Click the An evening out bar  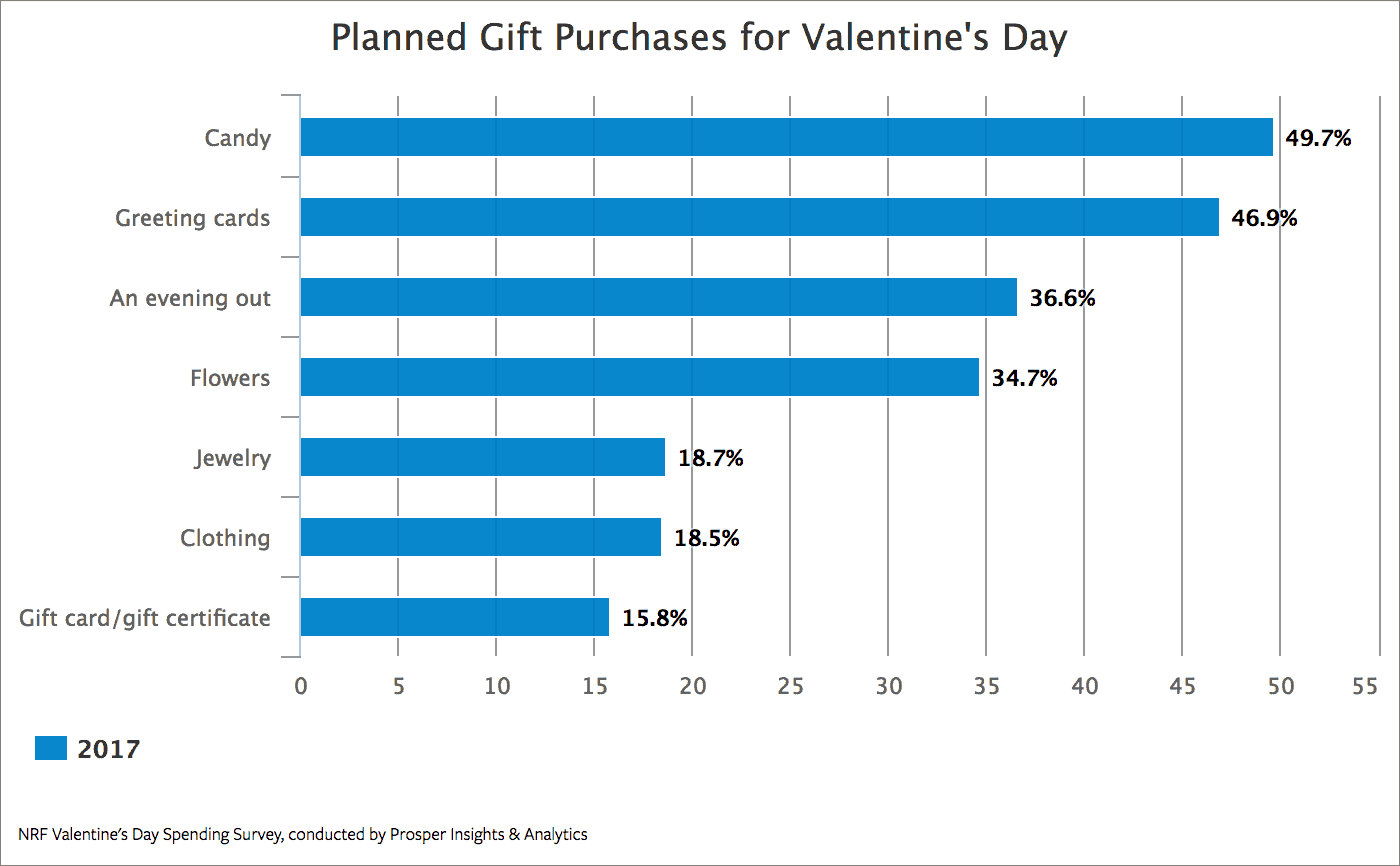click(x=659, y=297)
